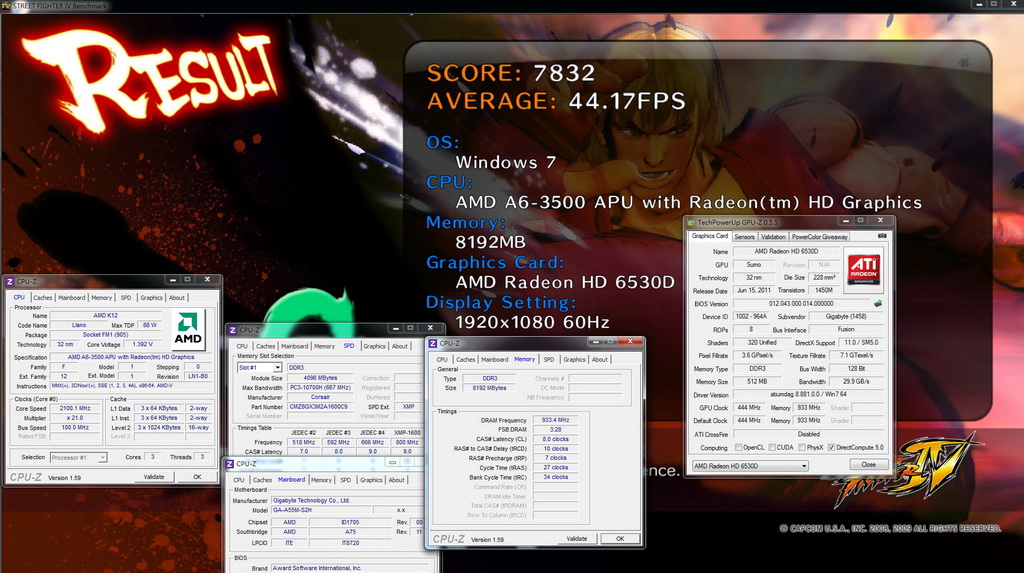This screenshot has width=1024, height=573.
Task: Click the Close button in GPU-Z
Action: (868, 465)
